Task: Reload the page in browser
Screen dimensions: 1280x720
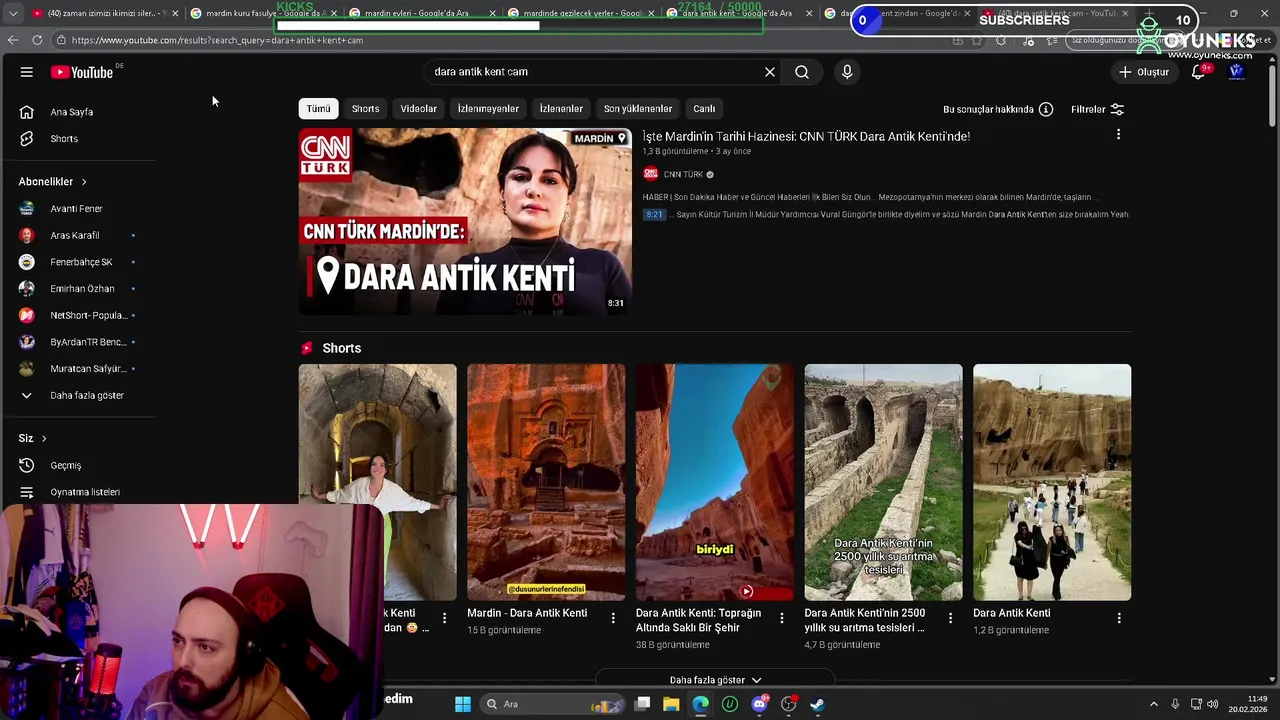Action: click(37, 40)
